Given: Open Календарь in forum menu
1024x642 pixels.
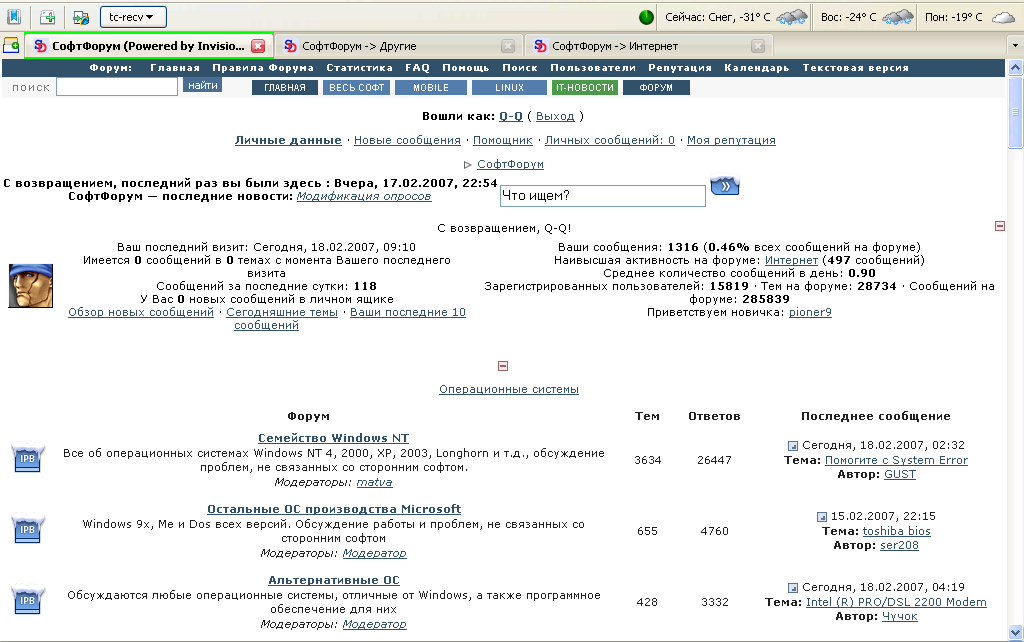Looking at the screenshot, I should [x=757, y=68].
